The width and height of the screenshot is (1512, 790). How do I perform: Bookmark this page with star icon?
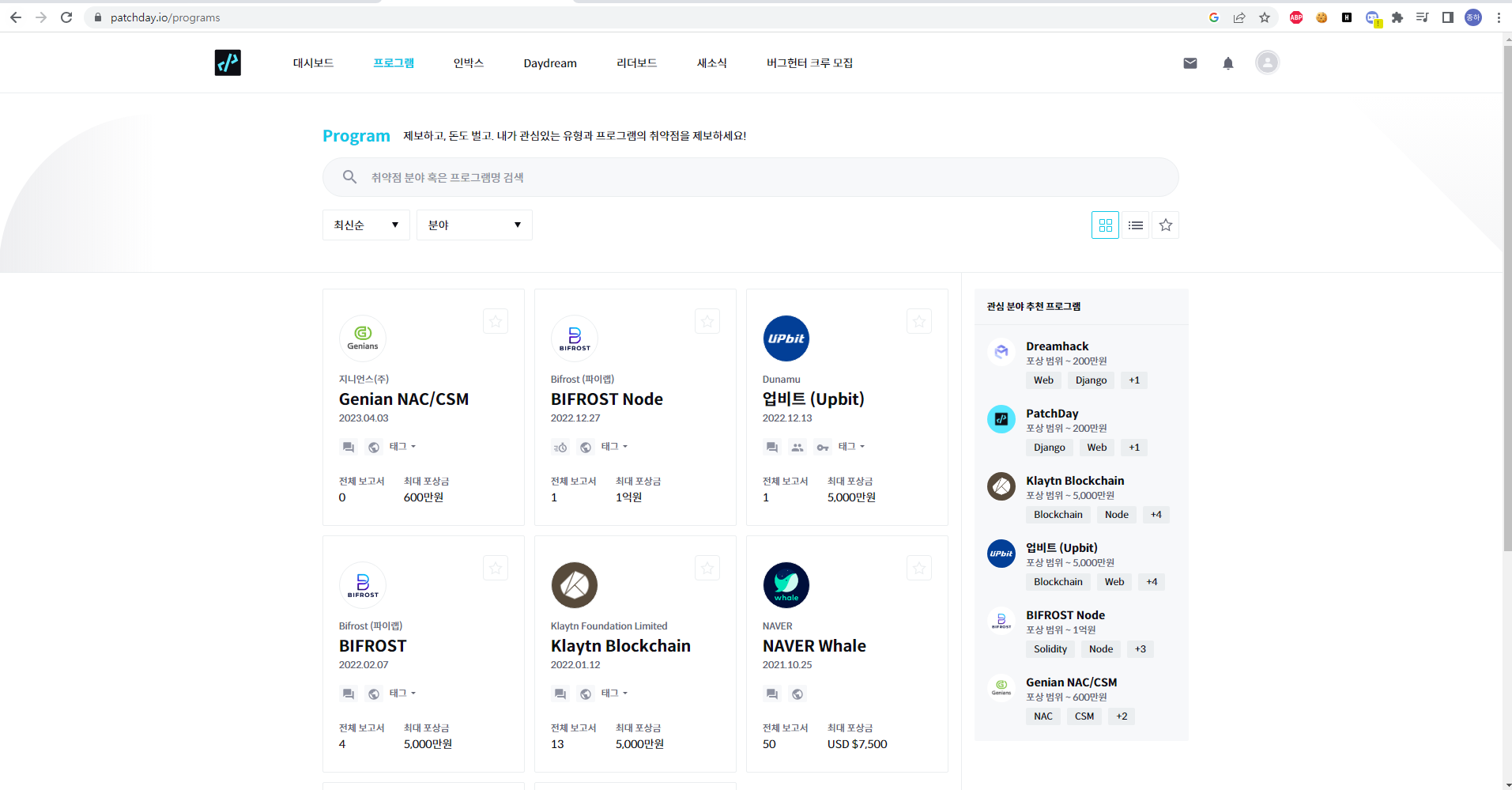point(1265,17)
